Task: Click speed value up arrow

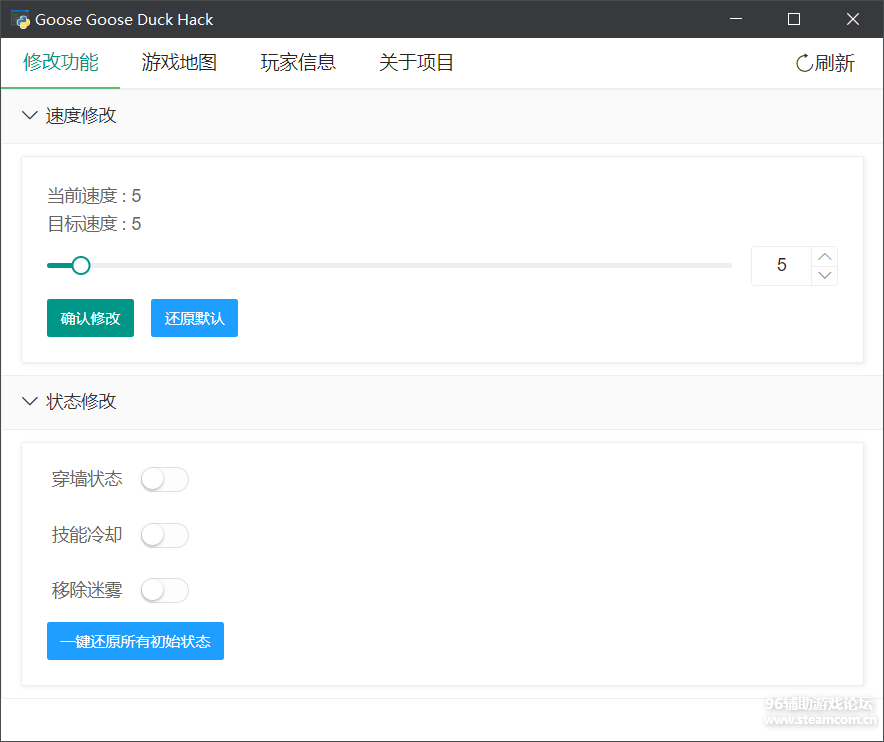Action: click(x=824, y=257)
